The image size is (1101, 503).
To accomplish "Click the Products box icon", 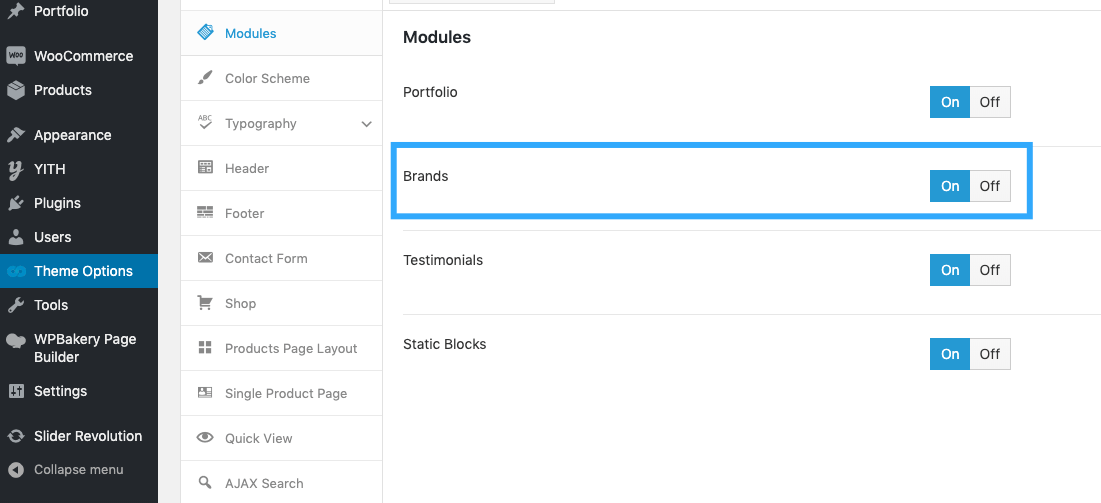I will coord(16,90).
